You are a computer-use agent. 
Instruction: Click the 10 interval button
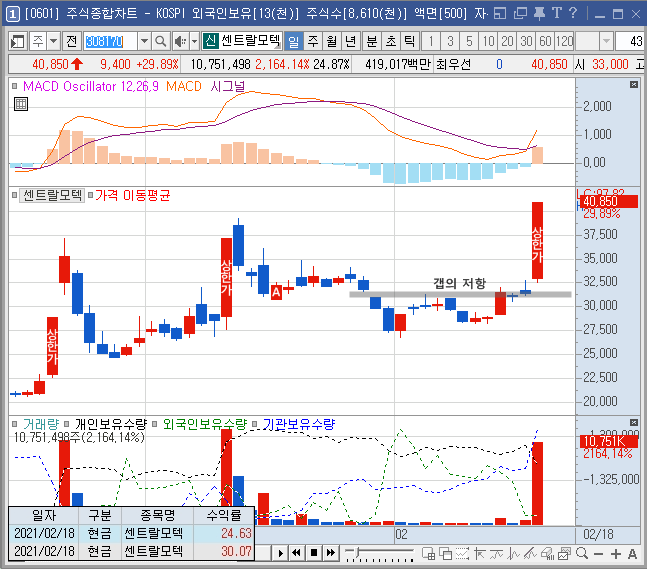[488, 41]
